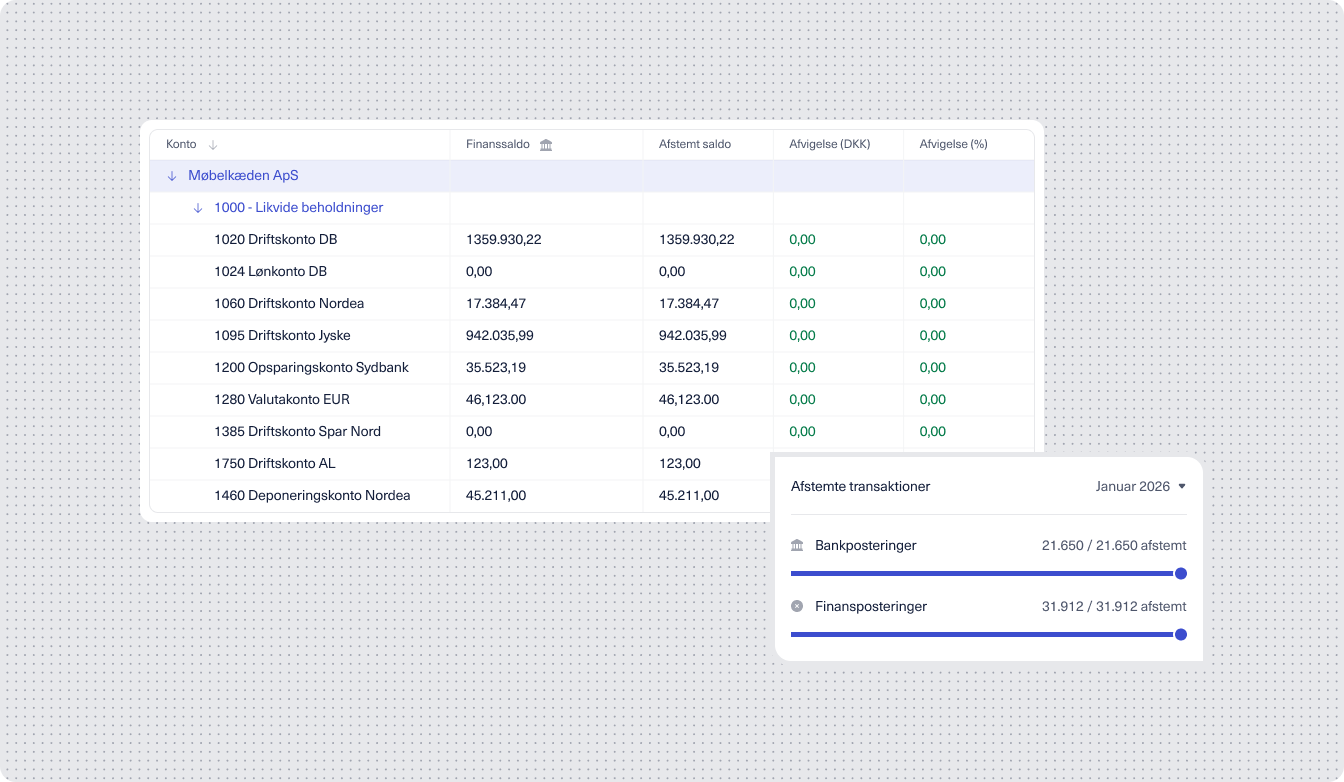Viewport: 1344px width, 782px height.
Task: Sort by the Afstemt saldo column header
Action: pos(694,145)
